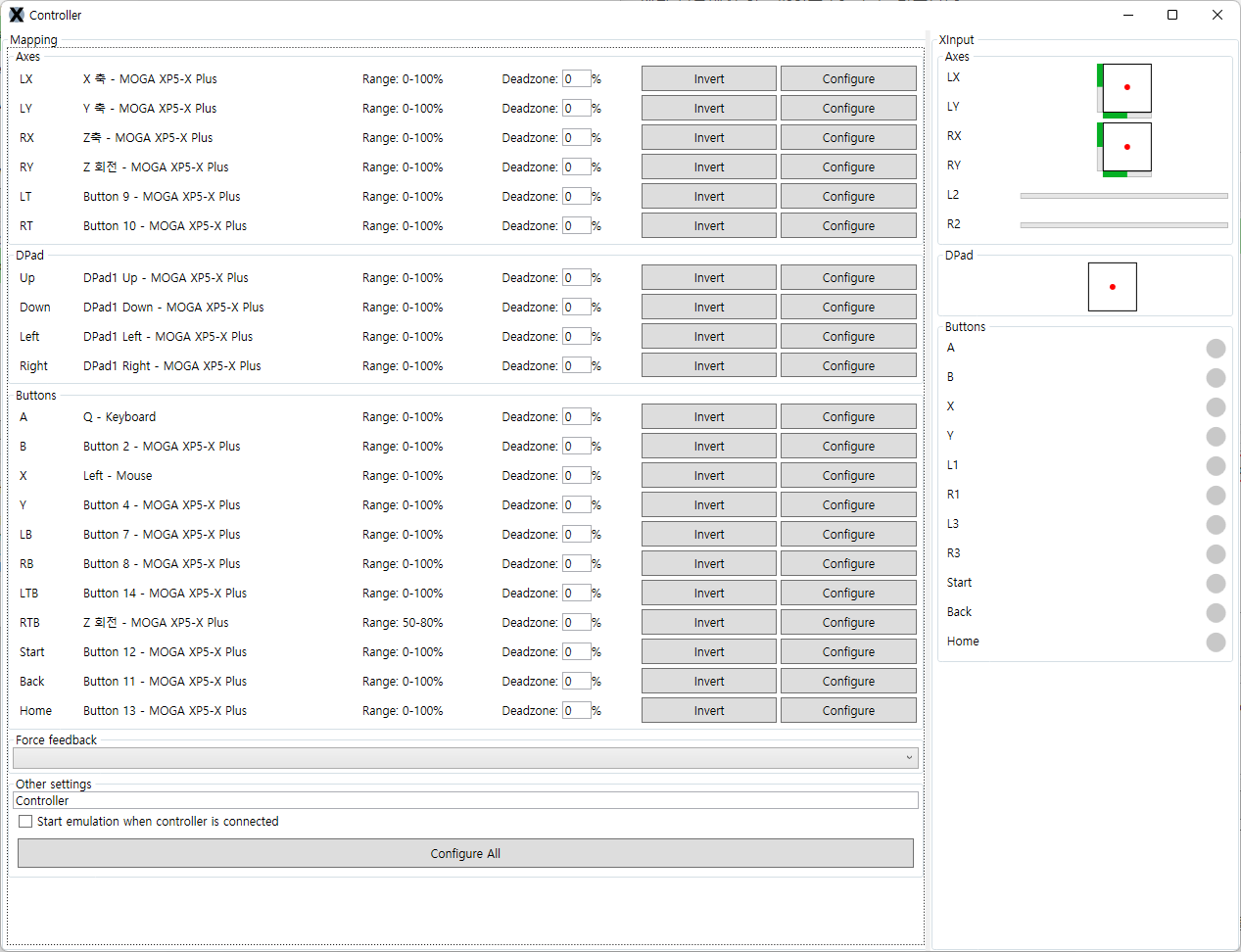This screenshot has height=952, width=1241.
Task: Click 'Q - Keyboard' mapping text
Action: click(x=119, y=417)
